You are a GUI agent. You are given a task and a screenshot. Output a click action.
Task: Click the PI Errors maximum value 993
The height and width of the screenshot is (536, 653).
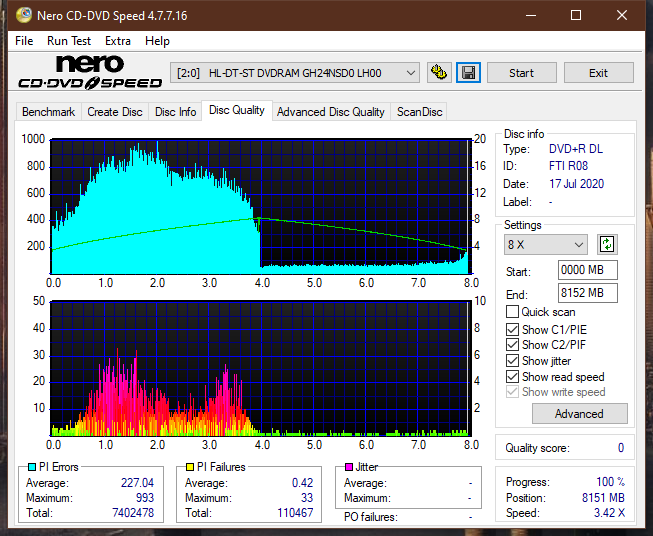[x=145, y=498]
